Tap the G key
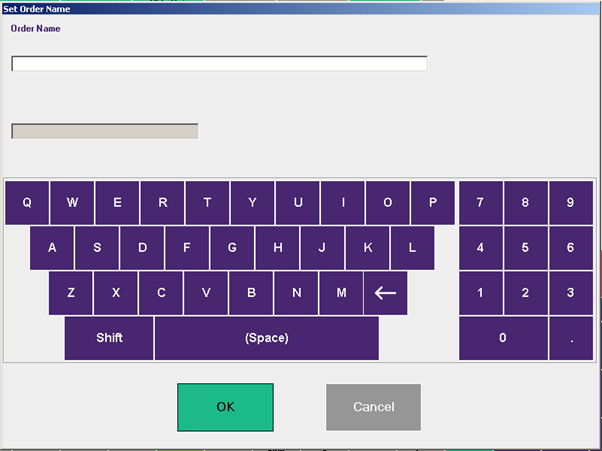 click(x=232, y=248)
